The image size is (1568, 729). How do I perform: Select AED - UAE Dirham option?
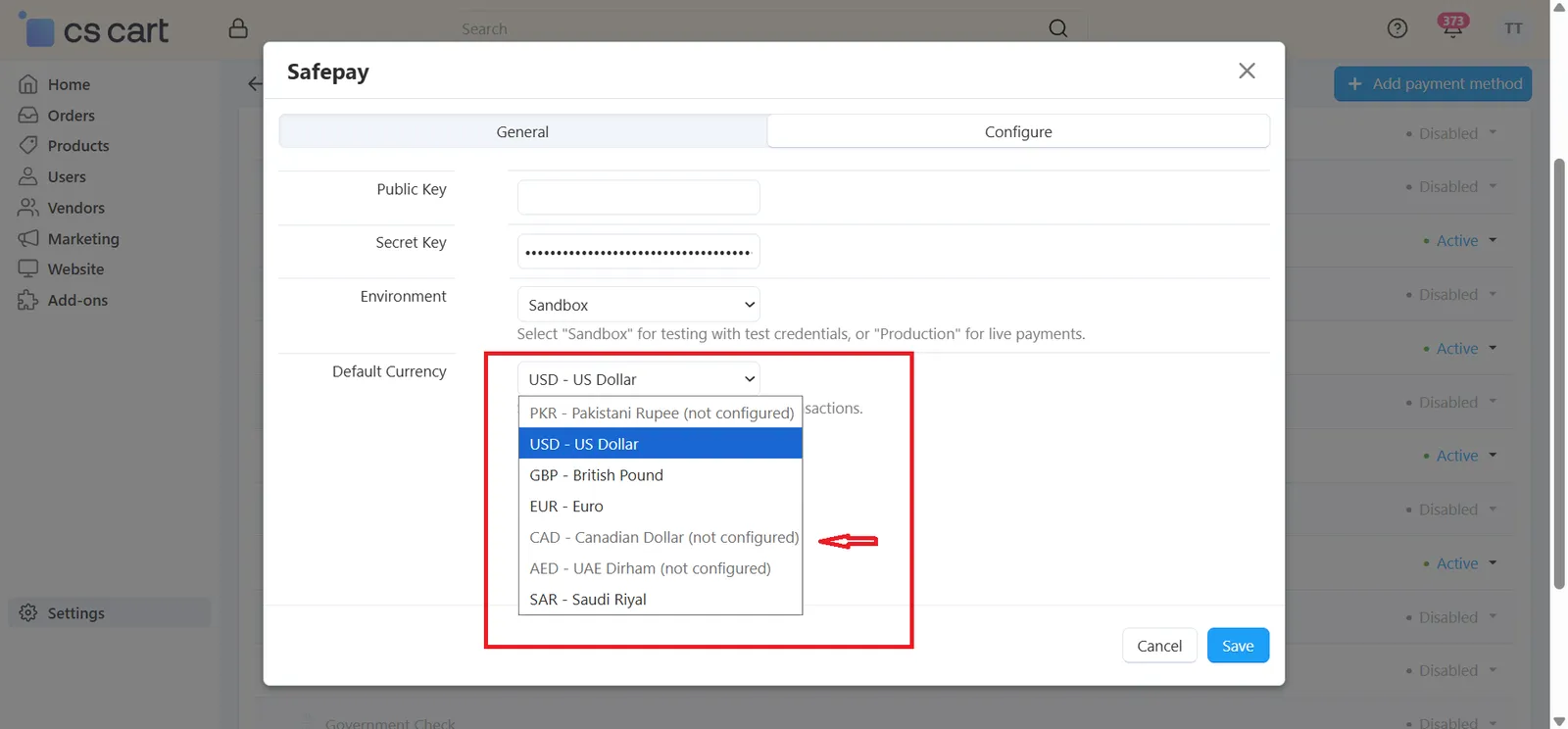[661, 568]
